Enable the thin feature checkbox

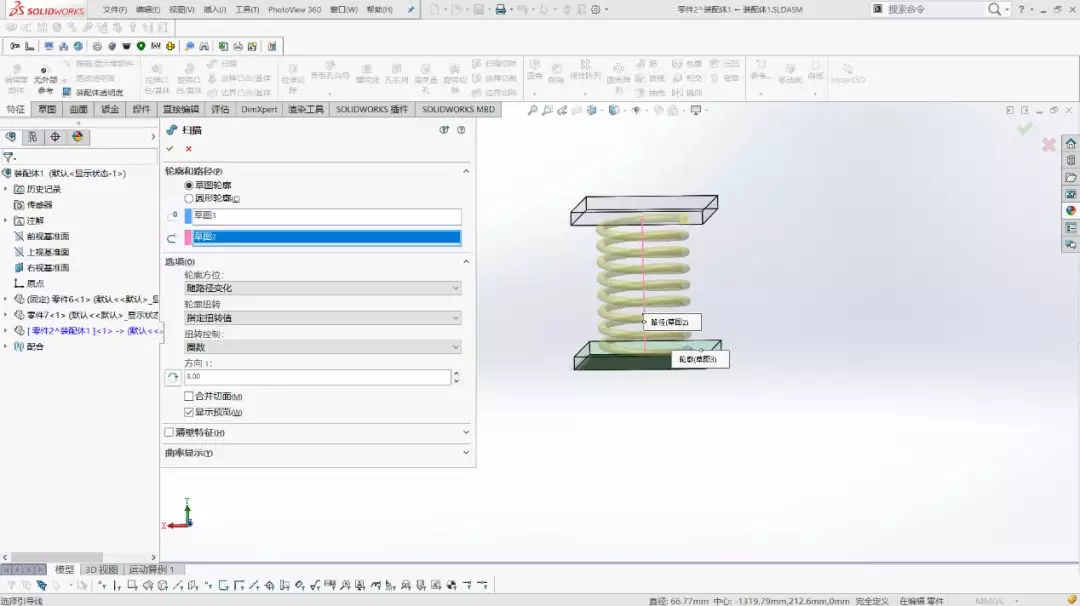[169, 432]
